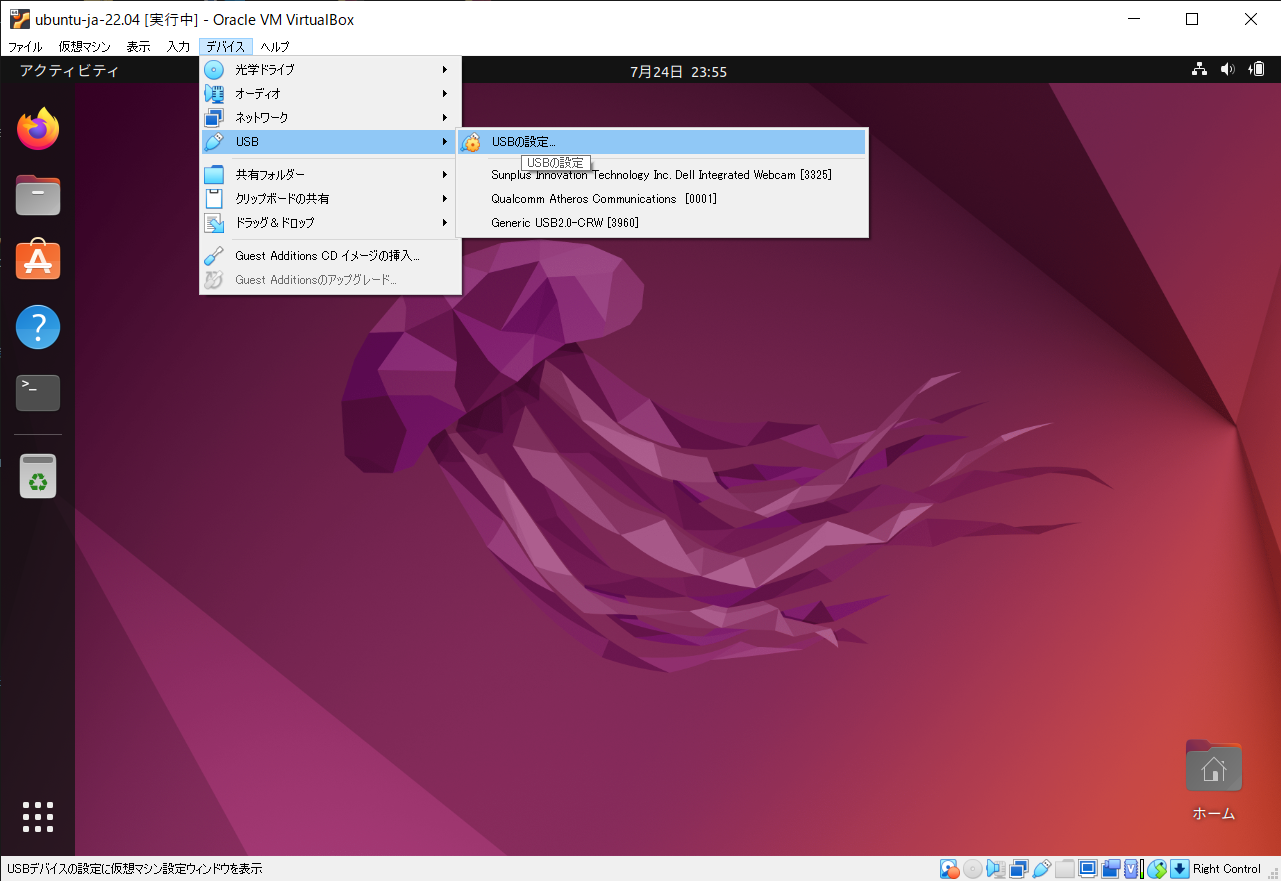Screen dimensions: 1281x881
Task: Click the optical disc icon in the デバイス menu
Action: 214,70
